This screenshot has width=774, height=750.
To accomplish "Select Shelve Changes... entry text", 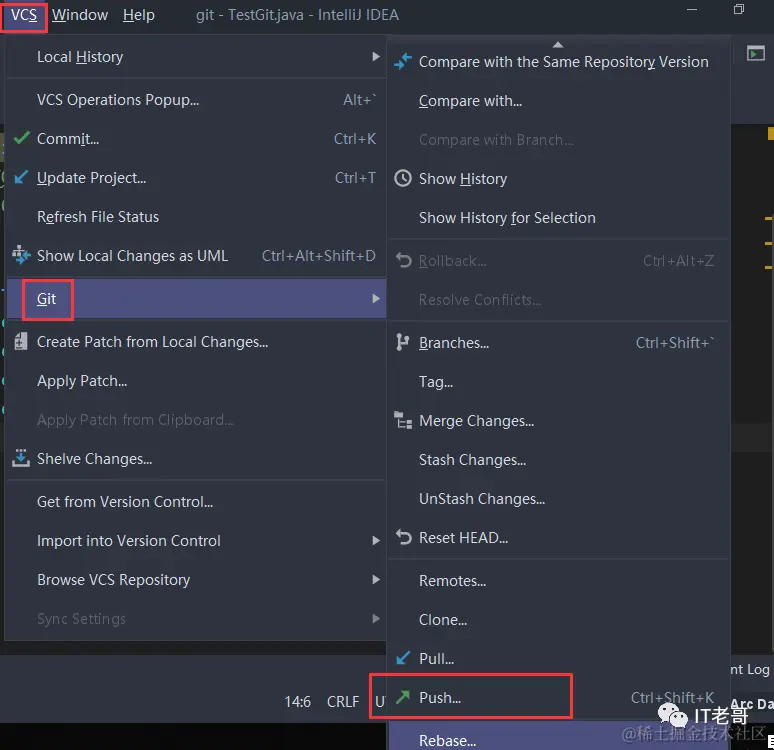I will tap(94, 459).
